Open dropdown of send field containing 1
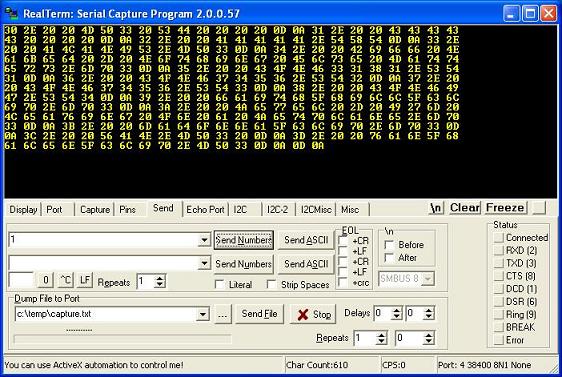 pos(204,240)
